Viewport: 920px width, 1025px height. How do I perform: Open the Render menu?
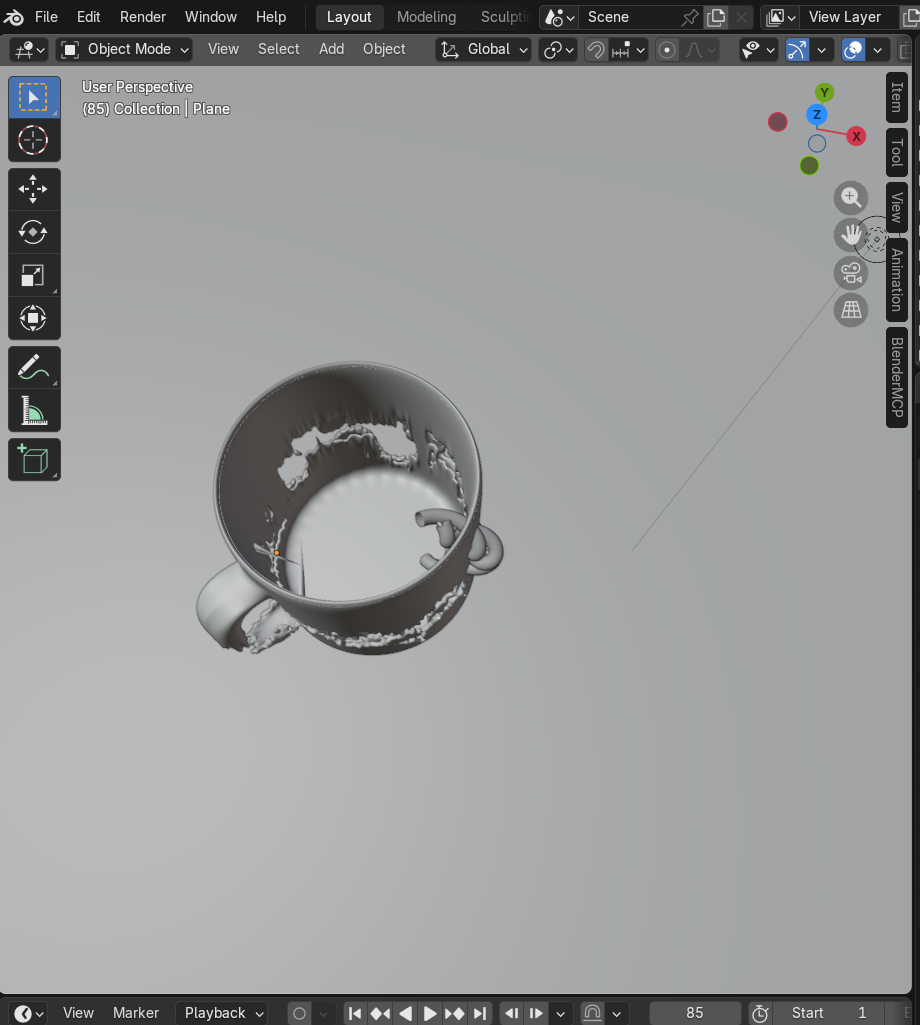(x=142, y=17)
